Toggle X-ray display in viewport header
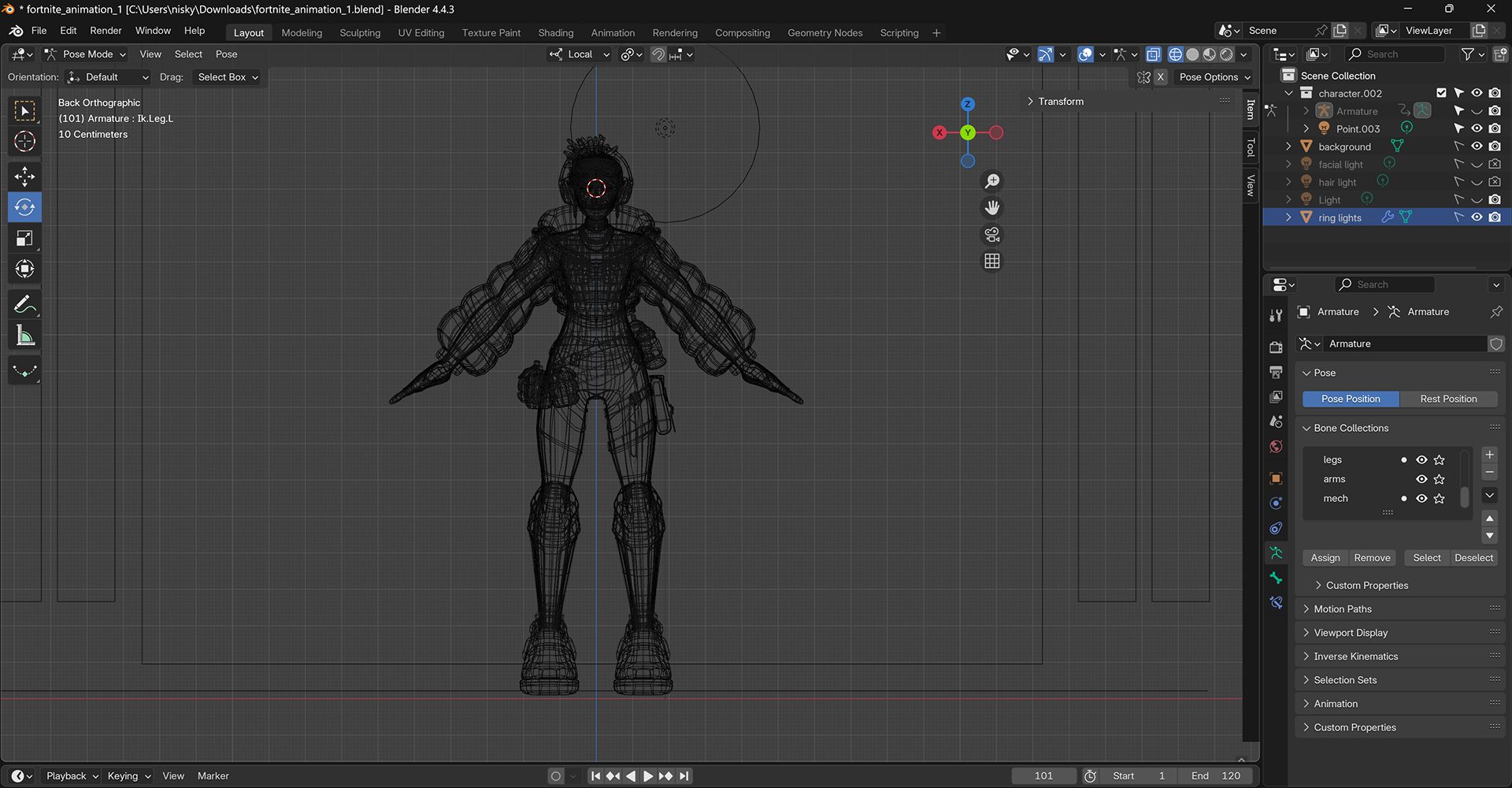Screen dimensions: 1512x788 pos(1154,54)
